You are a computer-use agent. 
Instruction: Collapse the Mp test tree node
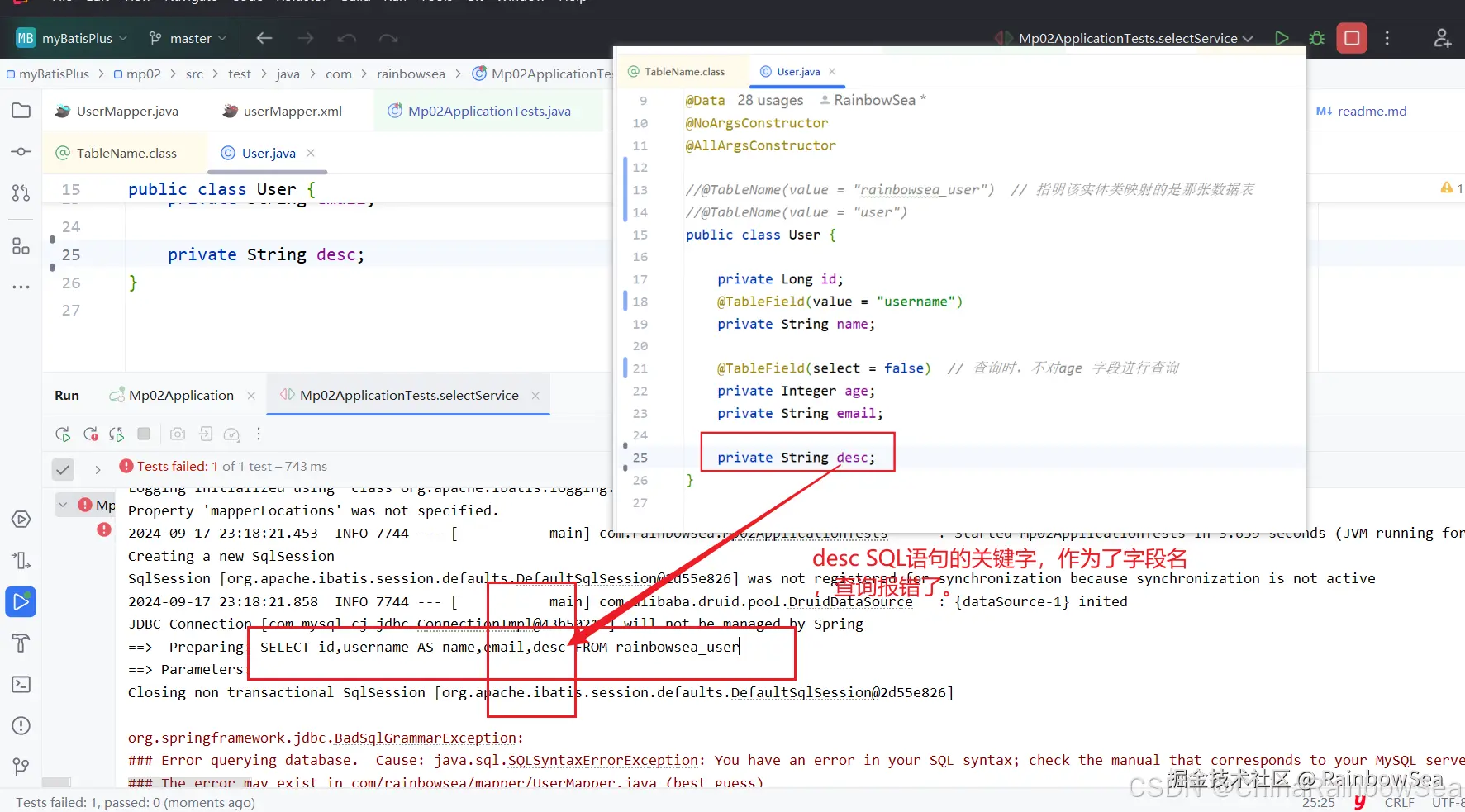[x=64, y=504]
